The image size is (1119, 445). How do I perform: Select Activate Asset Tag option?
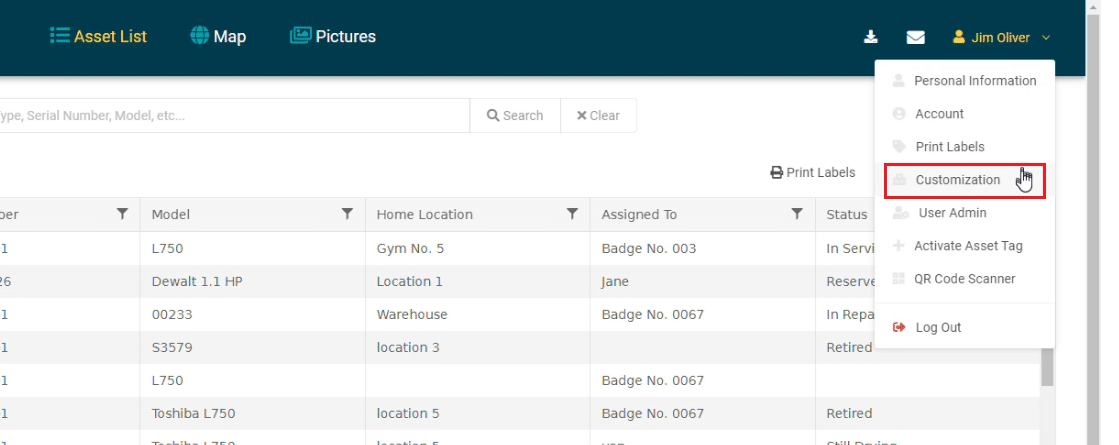point(968,246)
